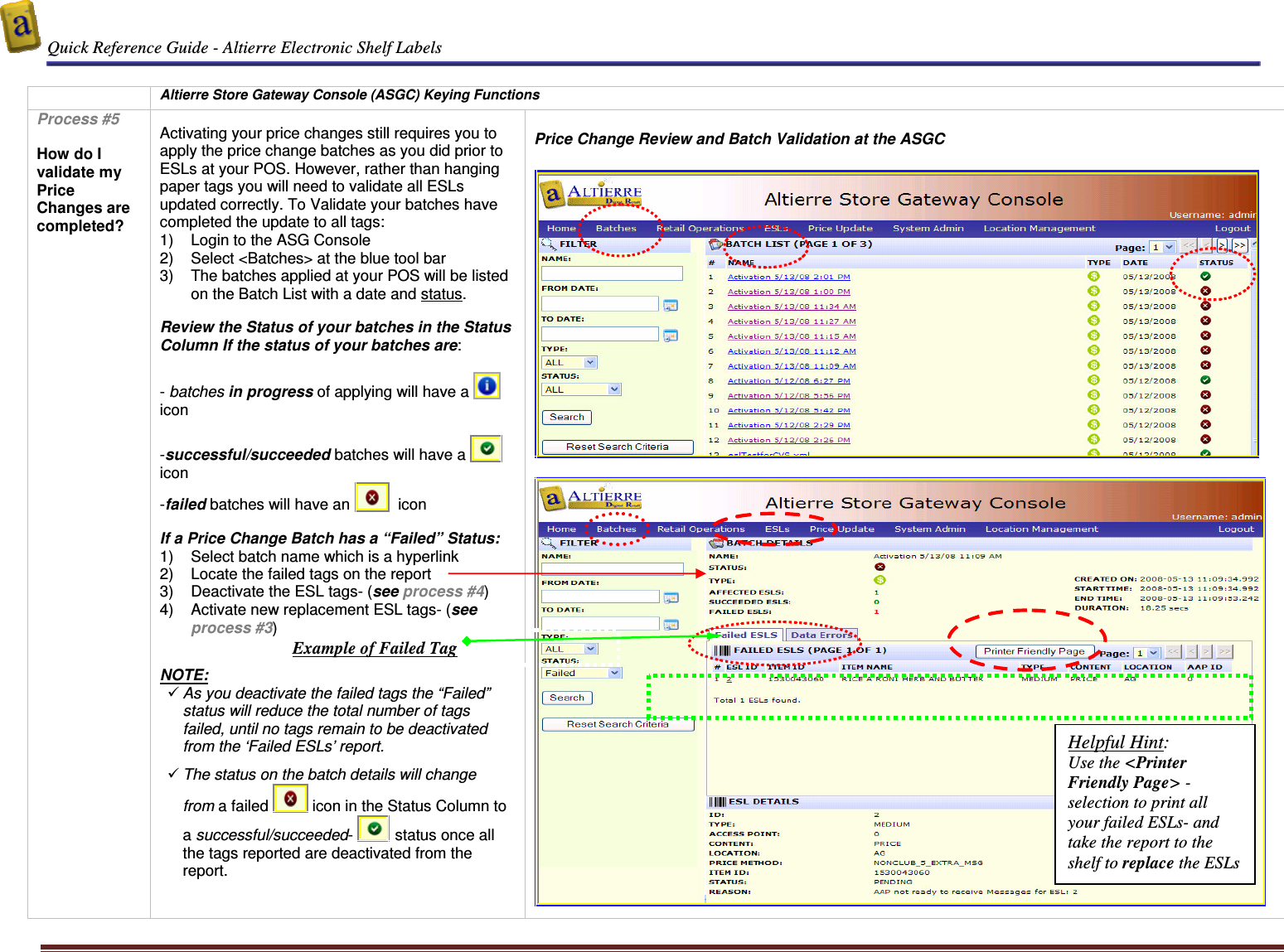Click the last page double-arrow icon
The width and height of the screenshot is (1284, 952).
pos(1238,246)
